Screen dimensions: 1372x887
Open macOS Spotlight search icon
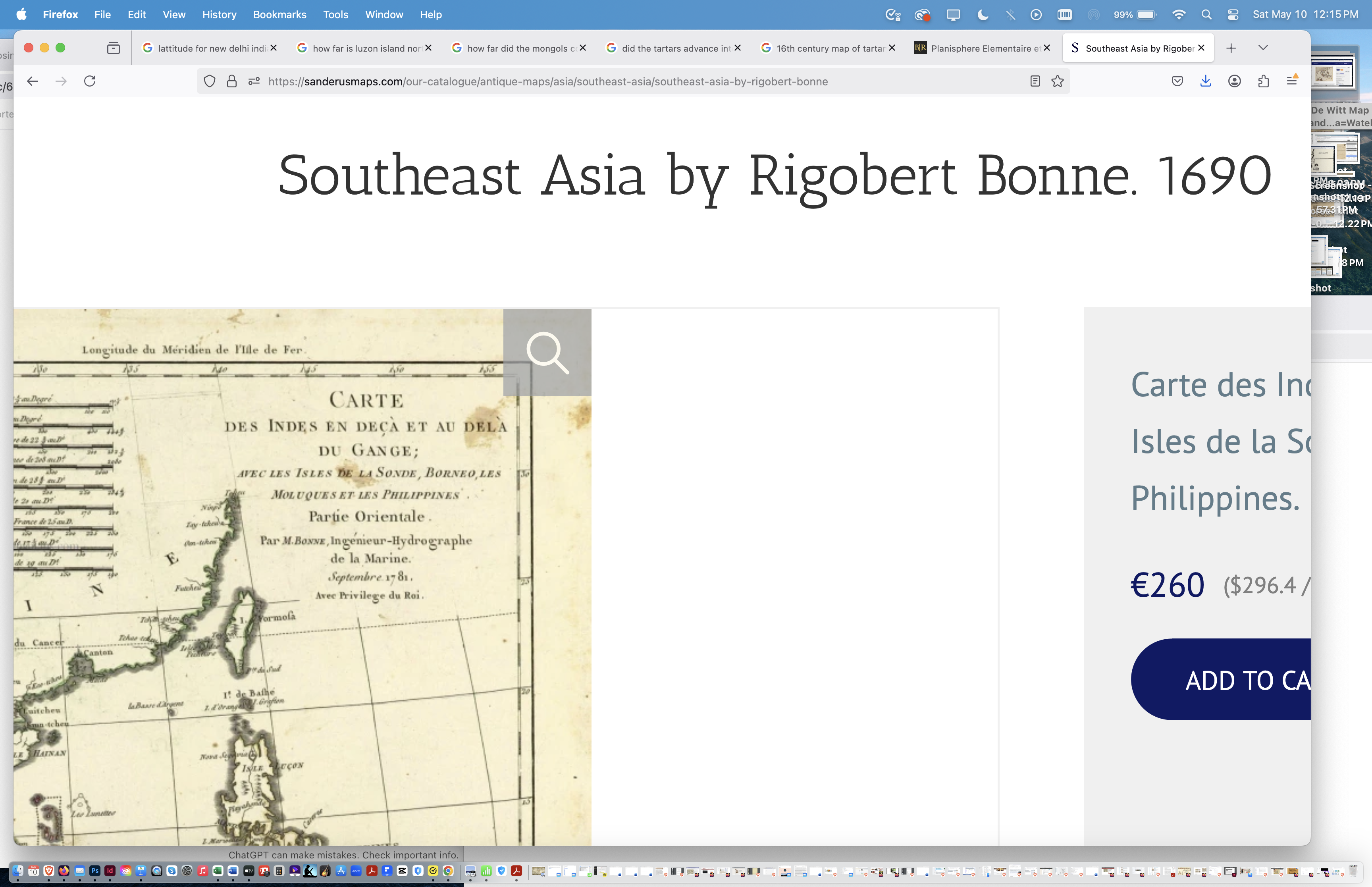pos(1206,14)
